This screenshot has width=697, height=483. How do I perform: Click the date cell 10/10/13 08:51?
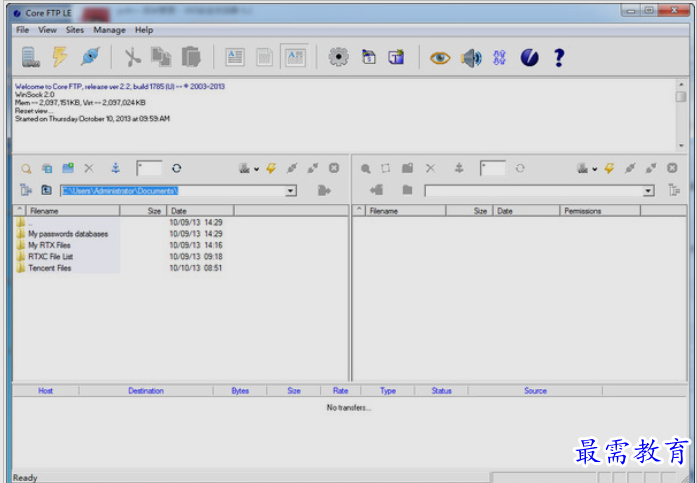click(x=196, y=268)
